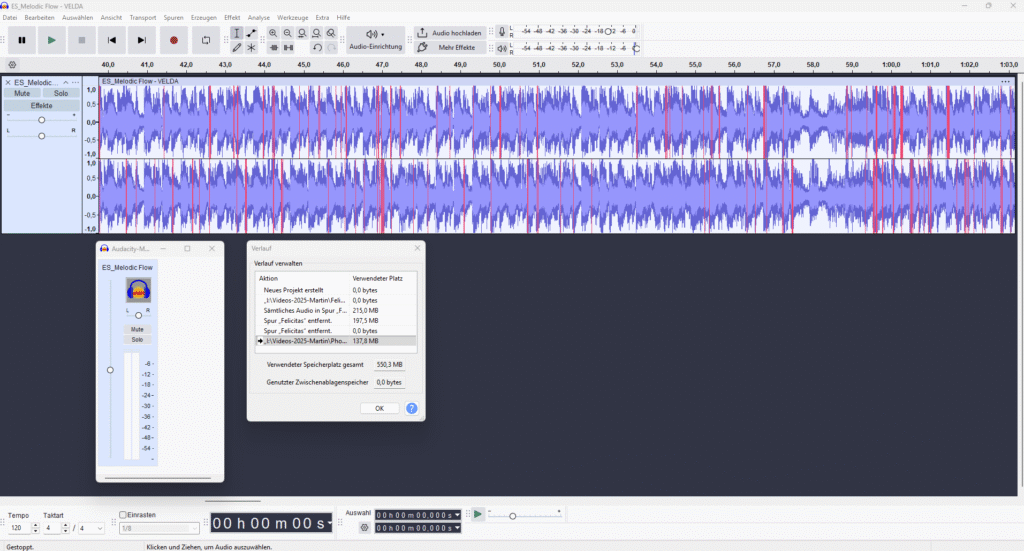The width and height of the screenshot is (1024, 551).
Task: Open clip options via the three dots
Action: click(1005, 82)
